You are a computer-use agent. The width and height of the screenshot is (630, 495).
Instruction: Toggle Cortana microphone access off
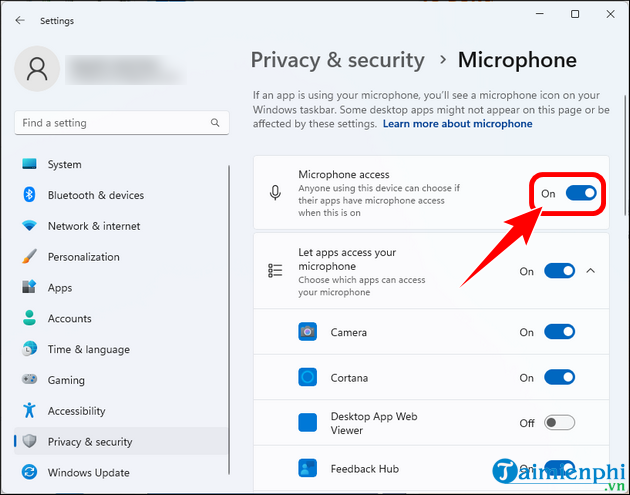[560, 378]
